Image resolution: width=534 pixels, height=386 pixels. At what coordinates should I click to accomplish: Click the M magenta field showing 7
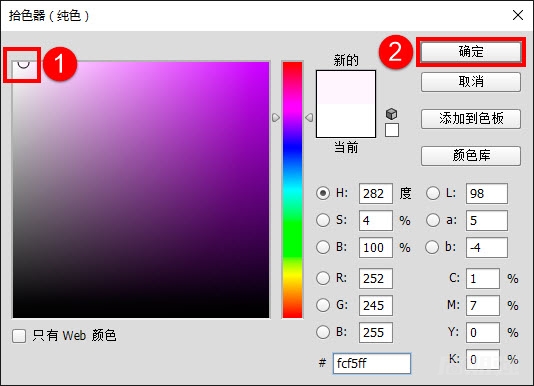pyautogui.click(x=483, y=305)
